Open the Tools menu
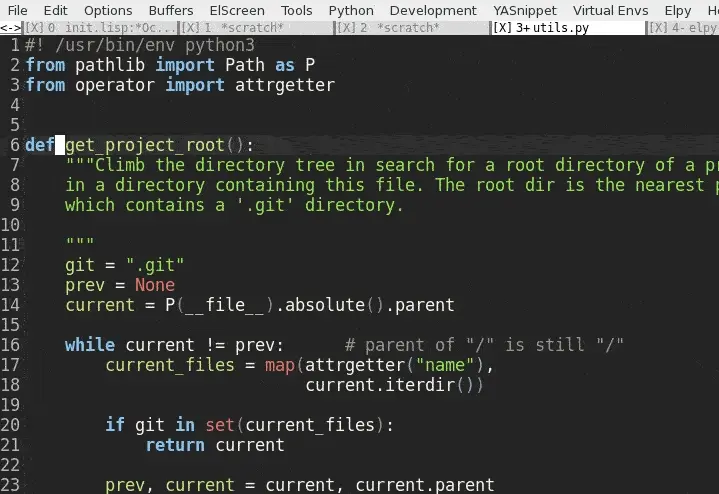 (x=296, y=10)
